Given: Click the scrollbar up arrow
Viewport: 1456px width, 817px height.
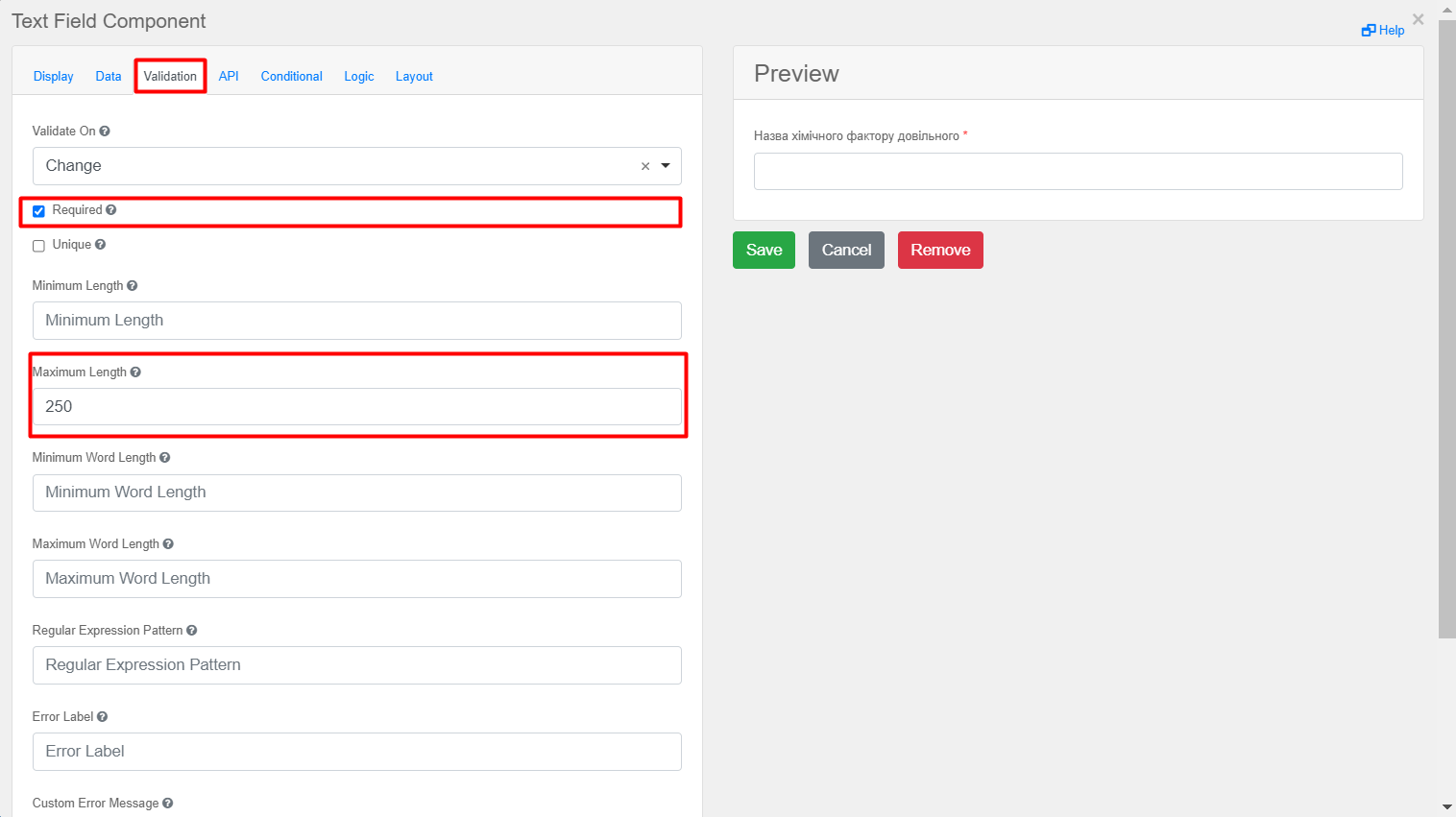Looking at the screenshot, I should (1447, 9).
